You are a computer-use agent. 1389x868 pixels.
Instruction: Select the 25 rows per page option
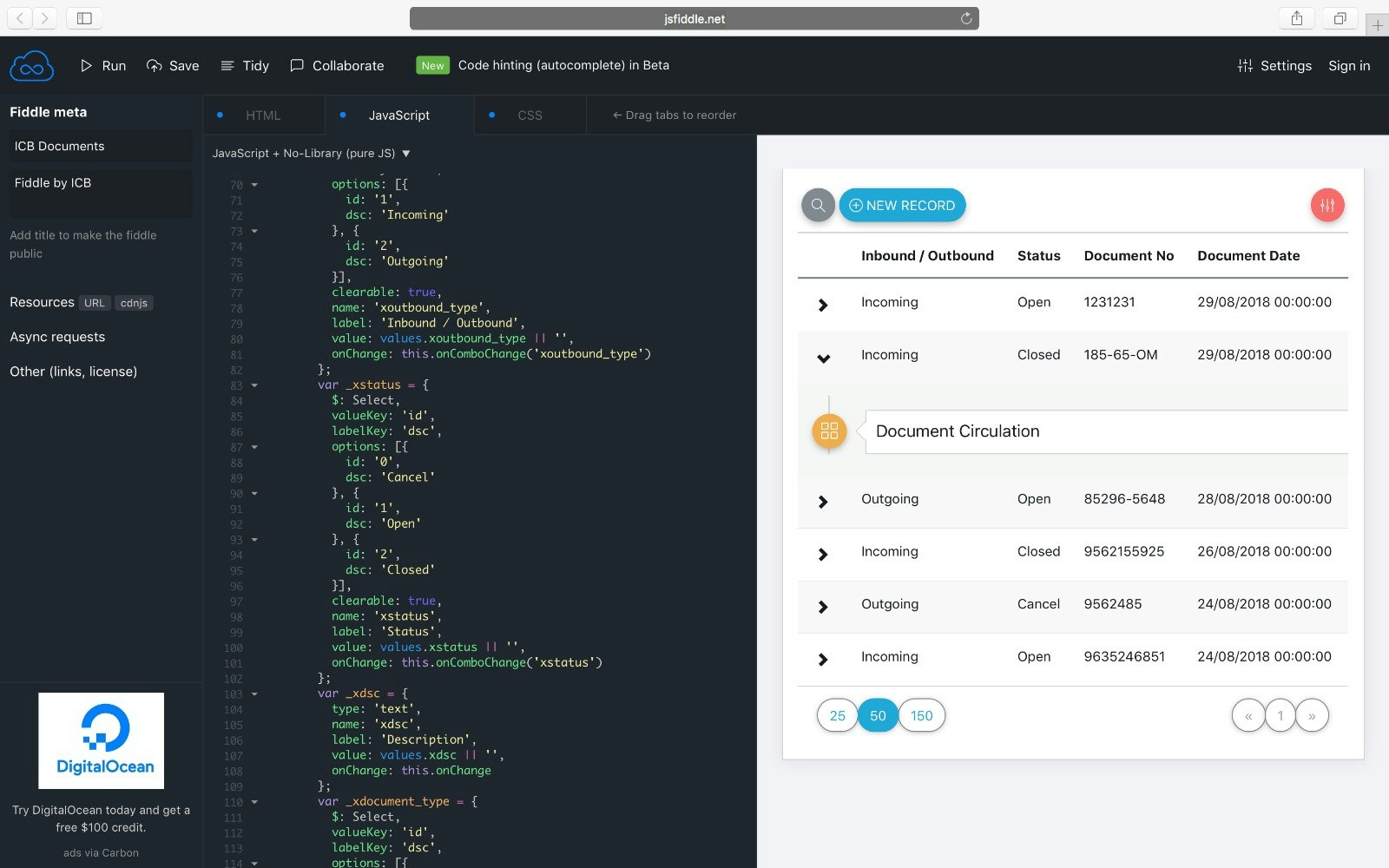[x=836, y=715]
